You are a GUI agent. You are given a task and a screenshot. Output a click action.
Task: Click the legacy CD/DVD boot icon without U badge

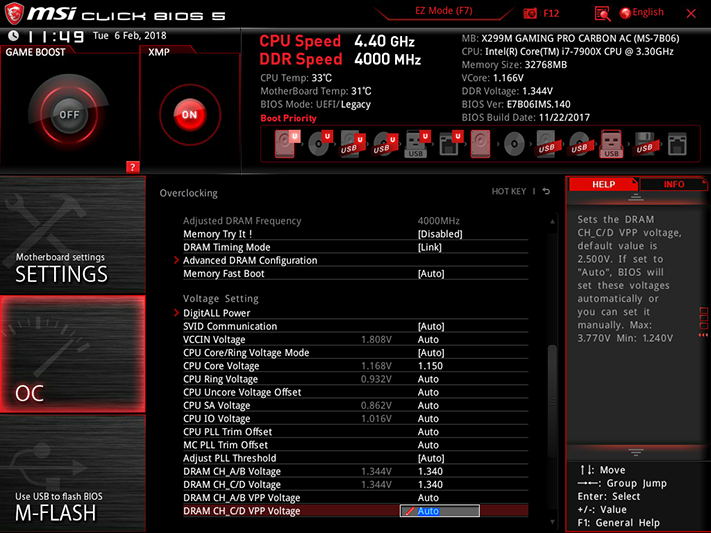pyautogui.click(x=514, y=144)
